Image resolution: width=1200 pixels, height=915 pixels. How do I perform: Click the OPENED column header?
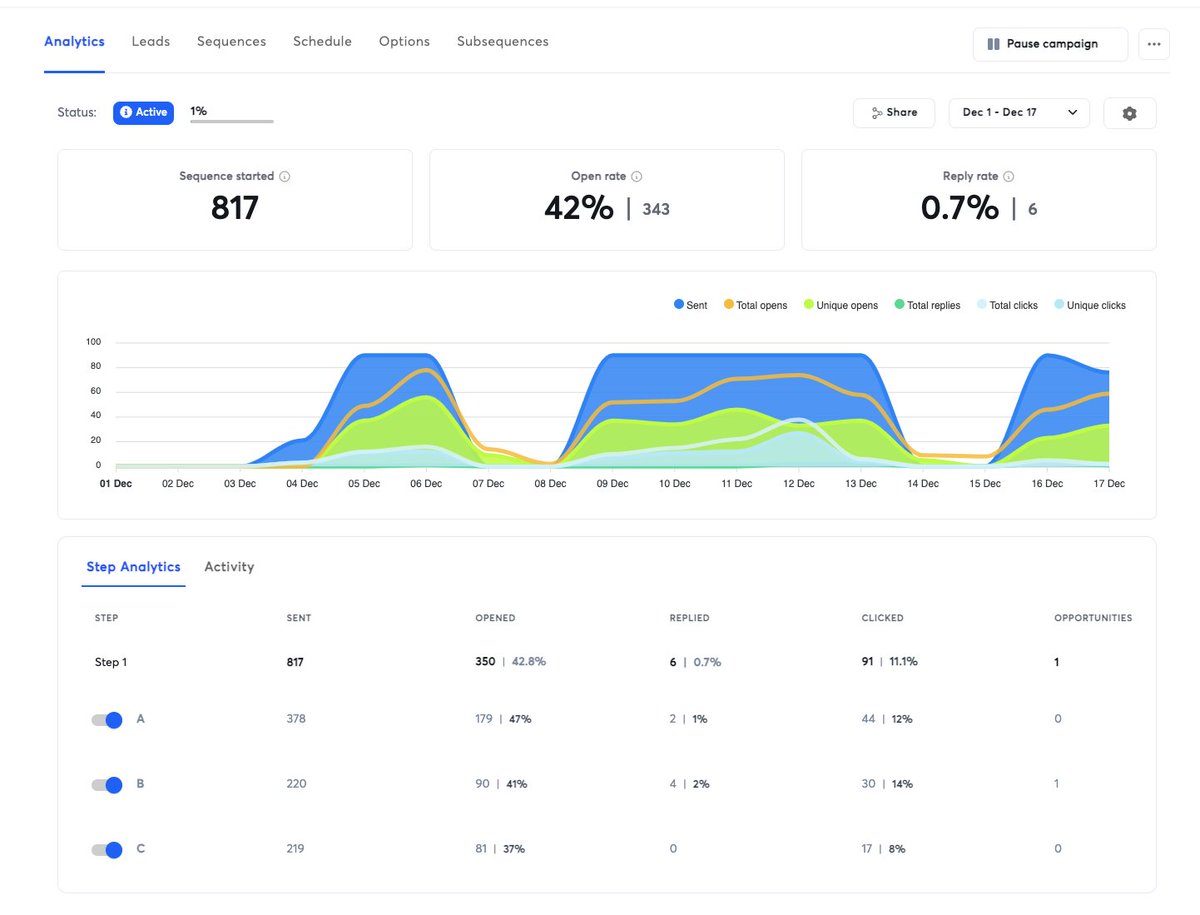click(x=495, y=618)
